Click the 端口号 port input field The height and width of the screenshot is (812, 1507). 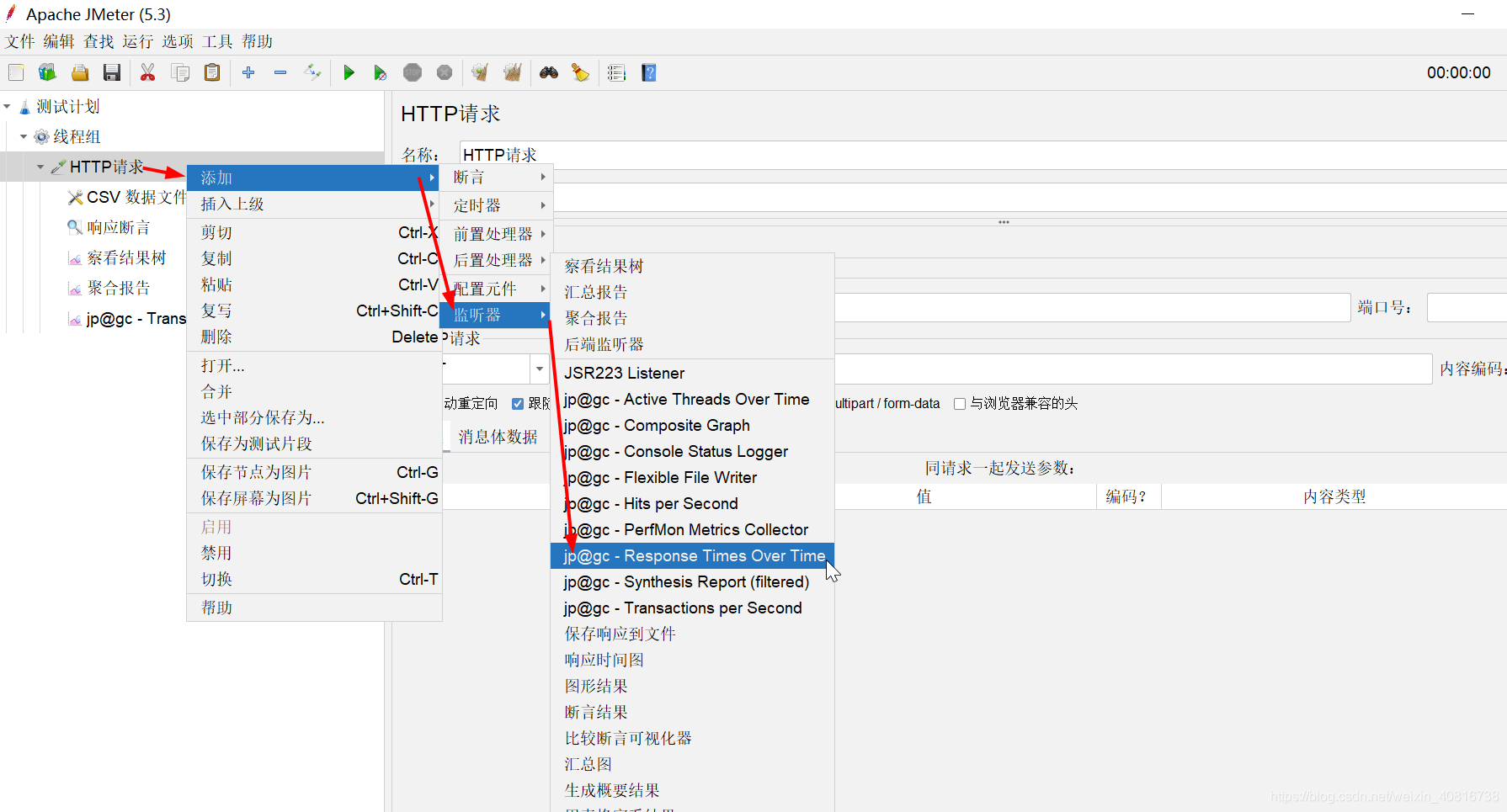[1467, 308]
